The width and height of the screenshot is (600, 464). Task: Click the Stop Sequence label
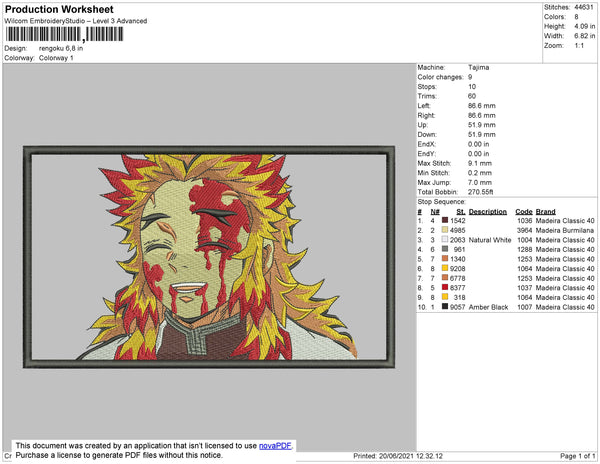[x=442, y=202]
